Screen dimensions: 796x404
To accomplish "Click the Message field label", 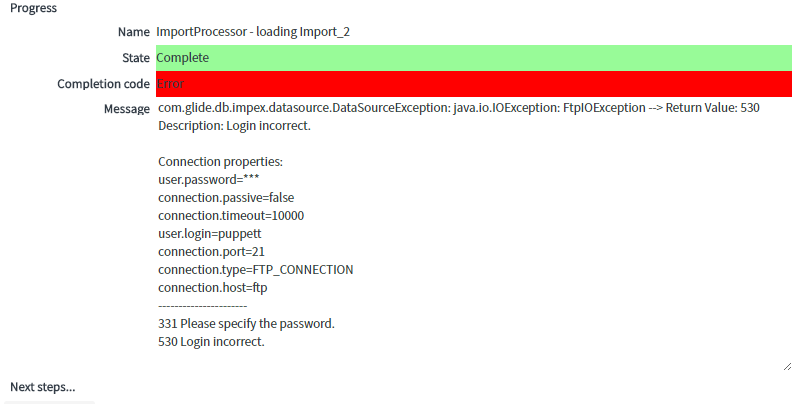I will coord(127,109).
